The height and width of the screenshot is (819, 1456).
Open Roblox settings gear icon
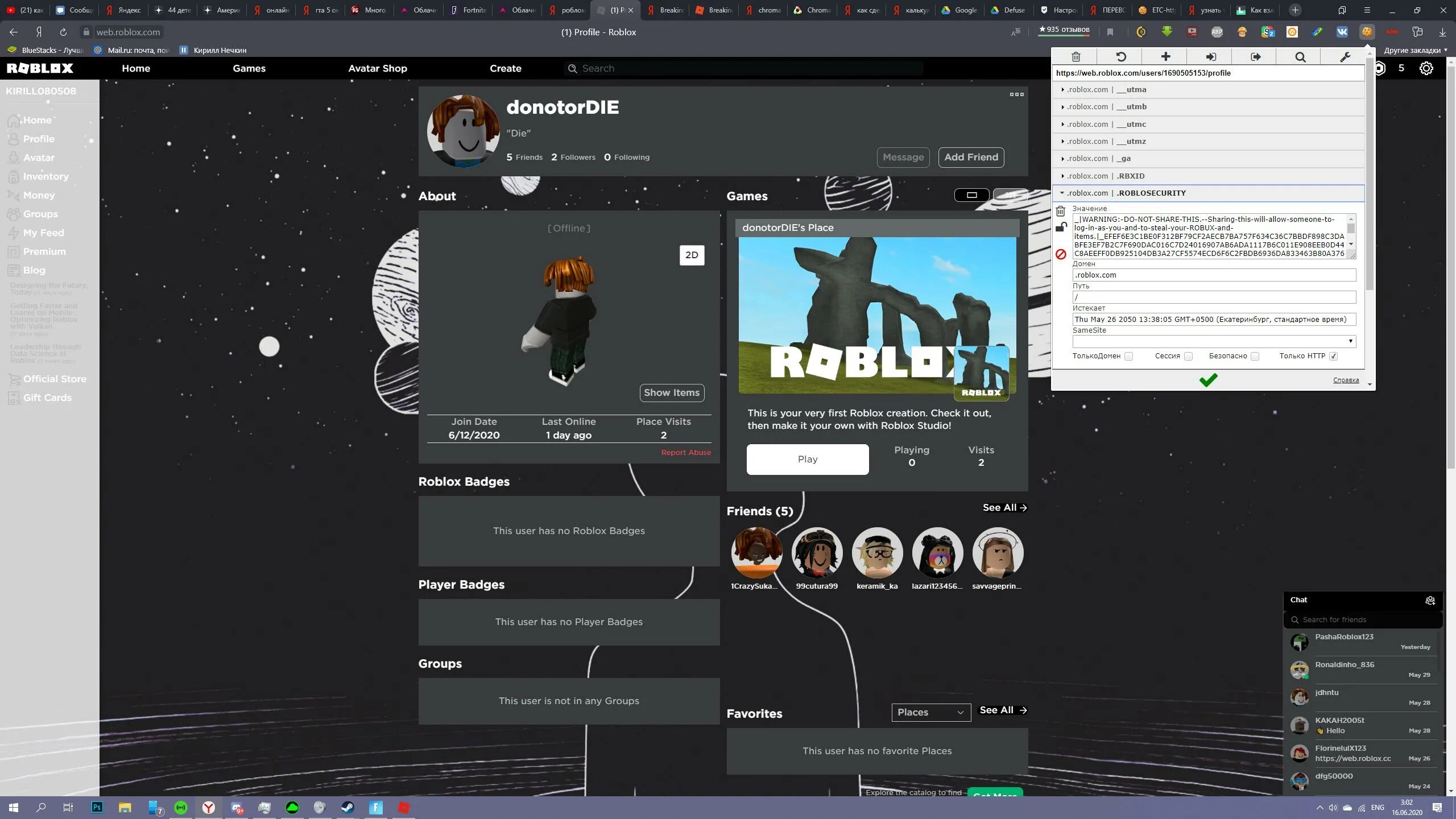tap(1426, 68)
